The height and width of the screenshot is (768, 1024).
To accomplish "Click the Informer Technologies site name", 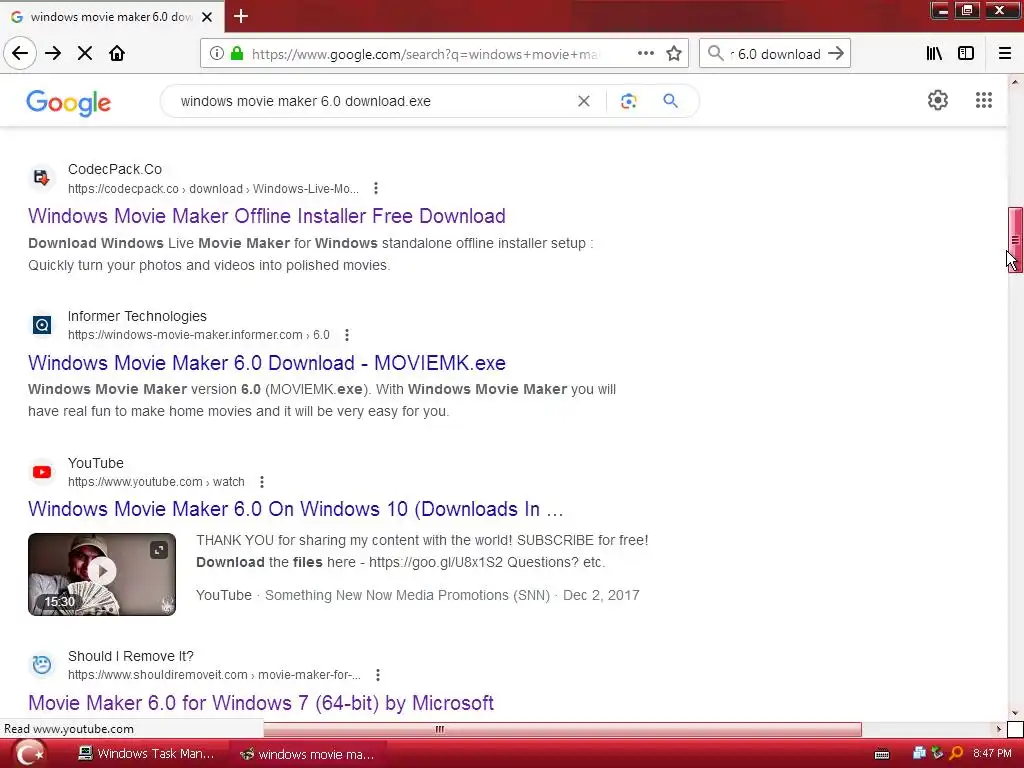I will [137, 316].
